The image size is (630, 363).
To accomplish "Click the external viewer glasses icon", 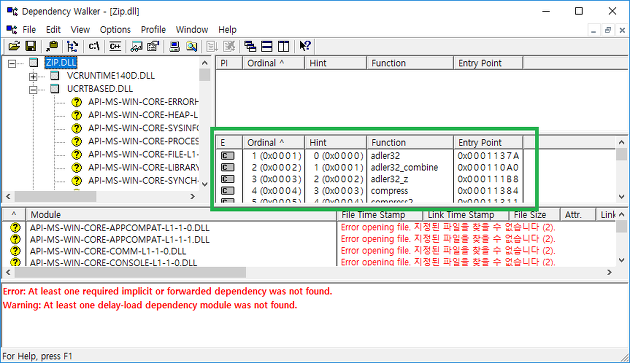I will [x=136, y=47].
